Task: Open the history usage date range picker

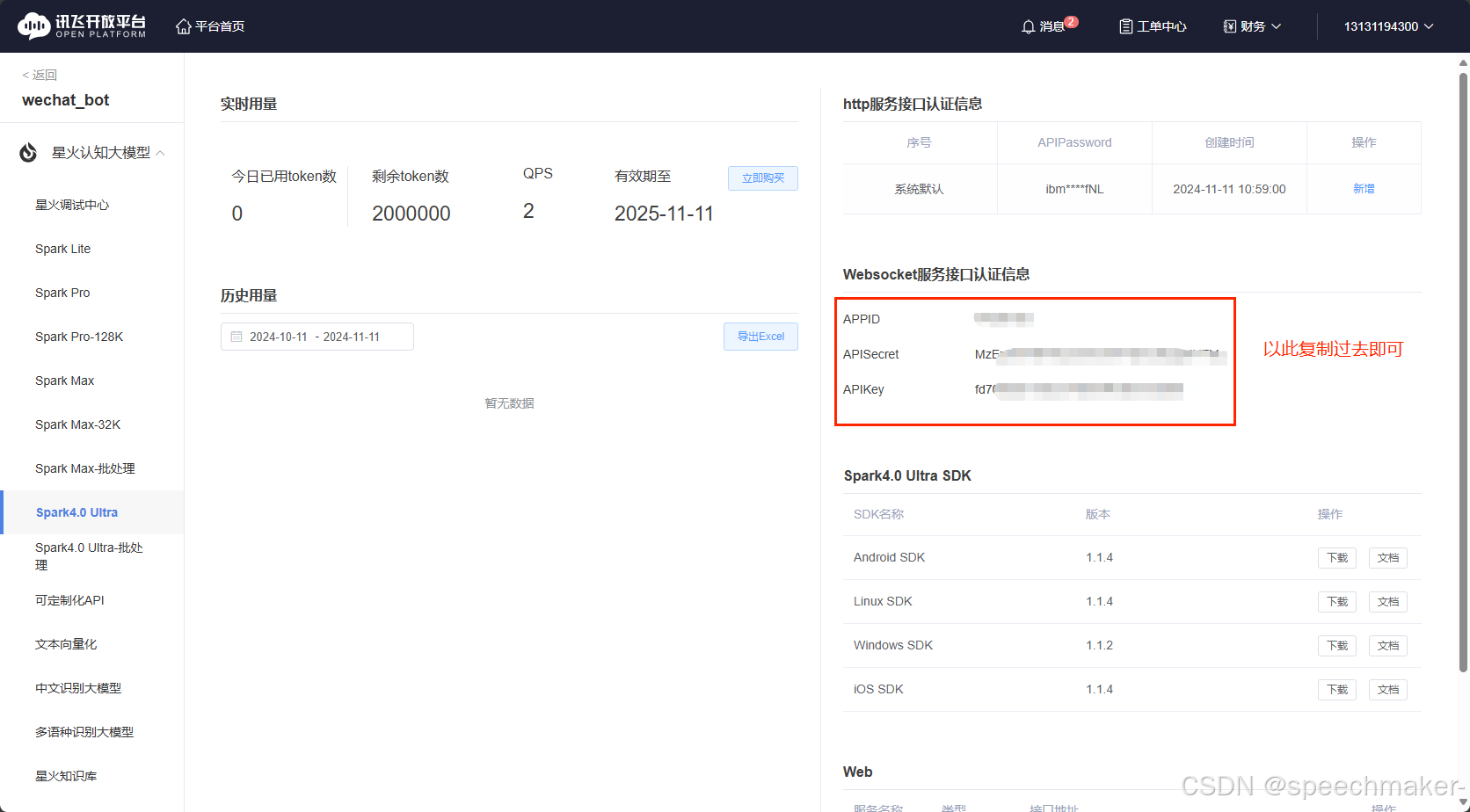Action: click(317, 337)
